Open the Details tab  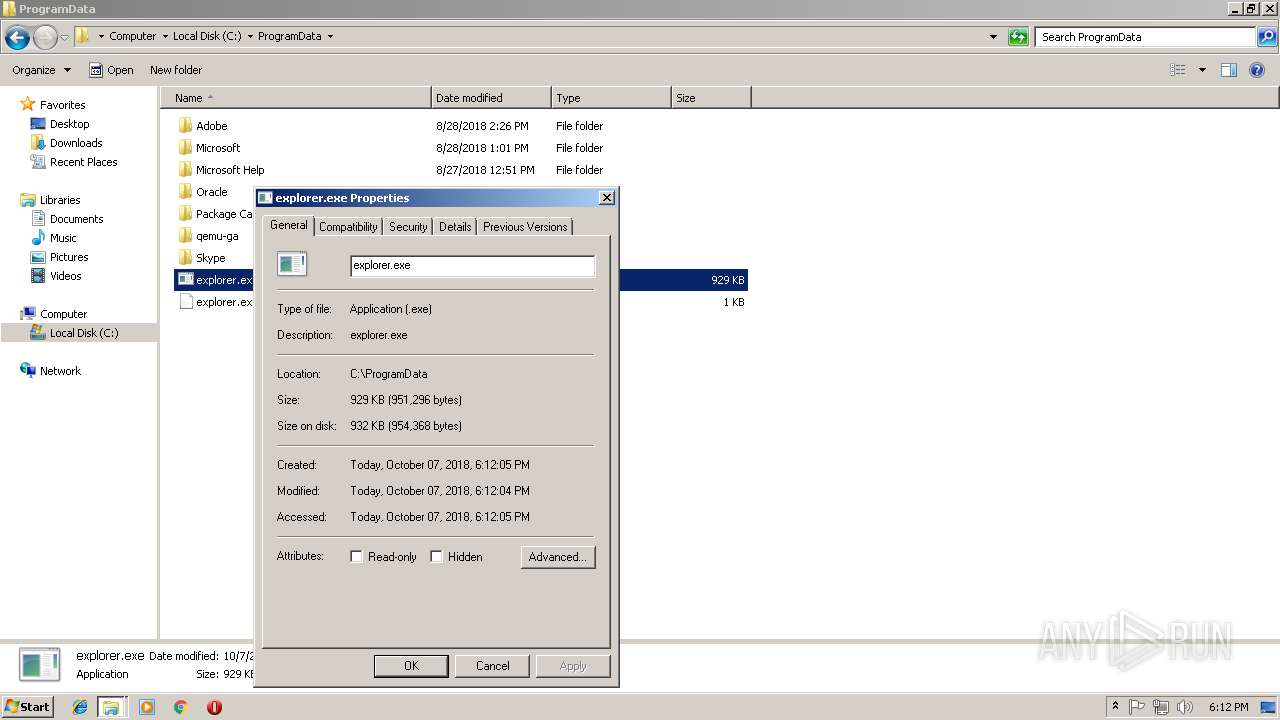tap(455, 227)
